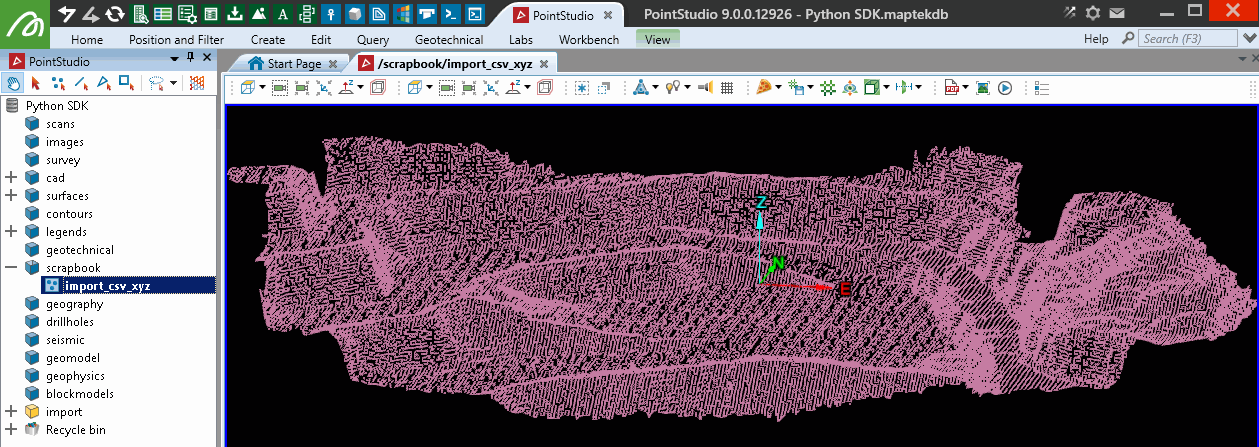Select the red arrow pointer tool
Viewport: 1259px width, 447px height.
click(x=36, y=83)
